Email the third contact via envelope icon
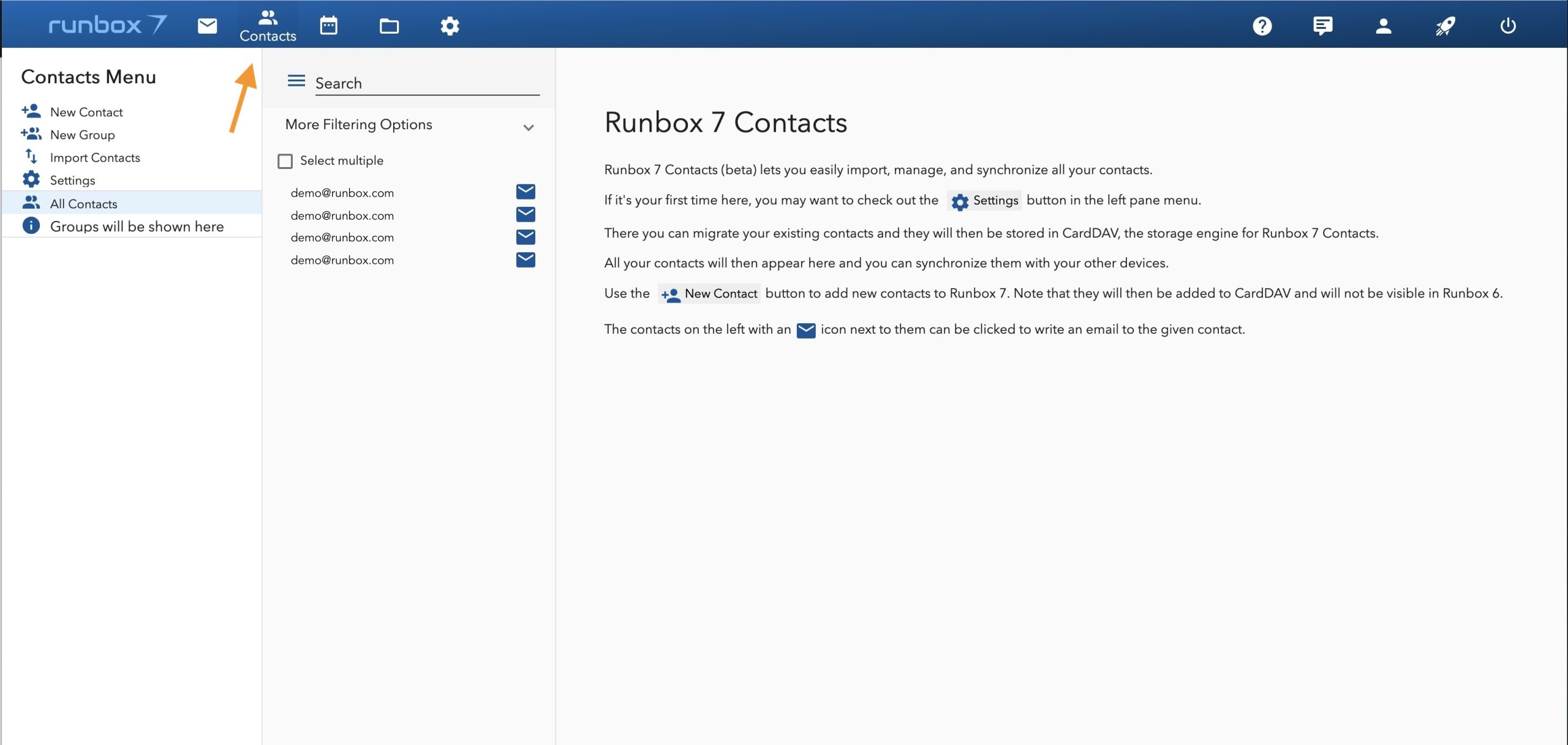 pyautogui.click(x=526, y=237)
